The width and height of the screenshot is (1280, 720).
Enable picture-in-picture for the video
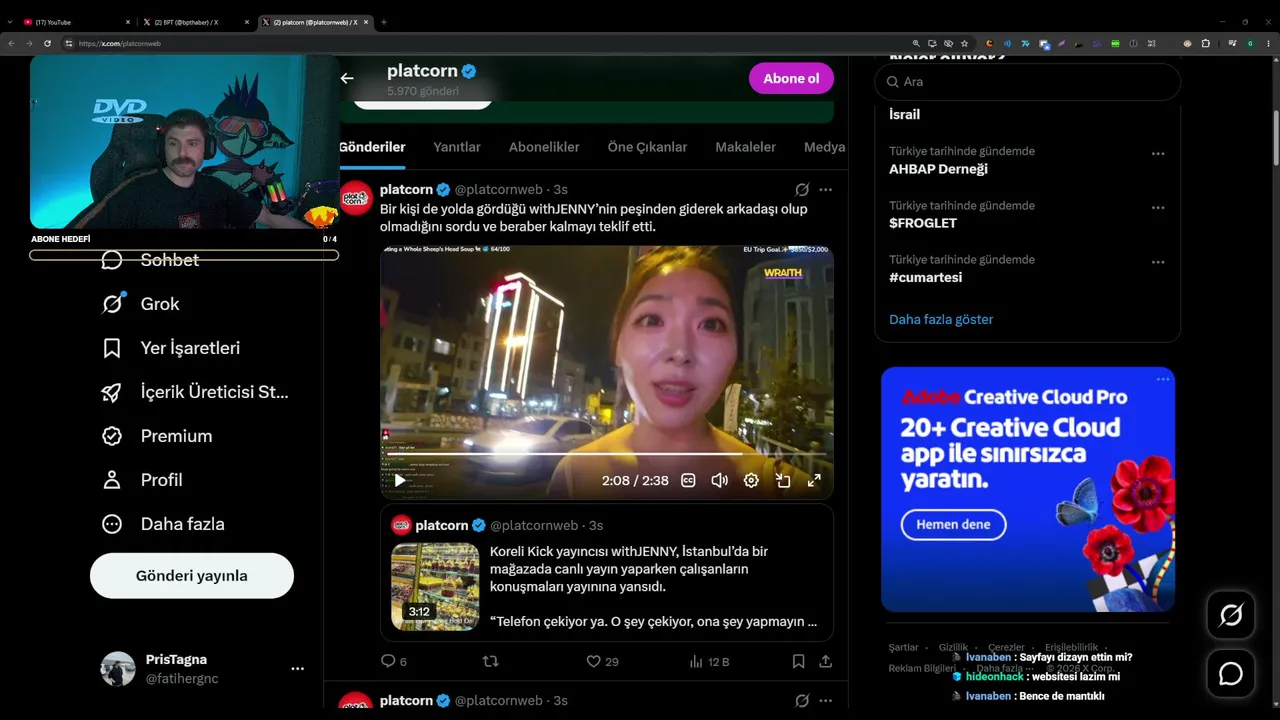783,480
